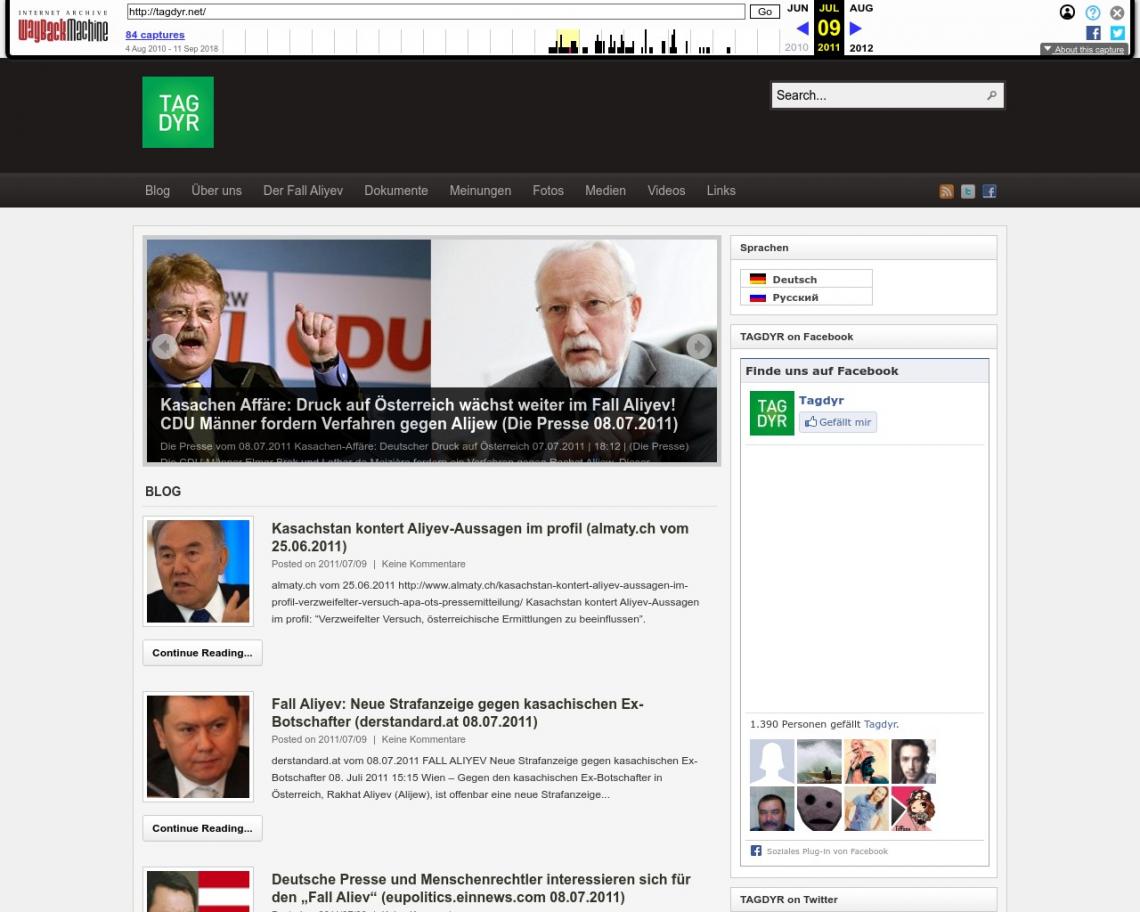The width and height of the screenshot is (1140, 912).
Task: Open the Fall Aliyev Neue Strafanzeige headline
Action: coord(457,713)
